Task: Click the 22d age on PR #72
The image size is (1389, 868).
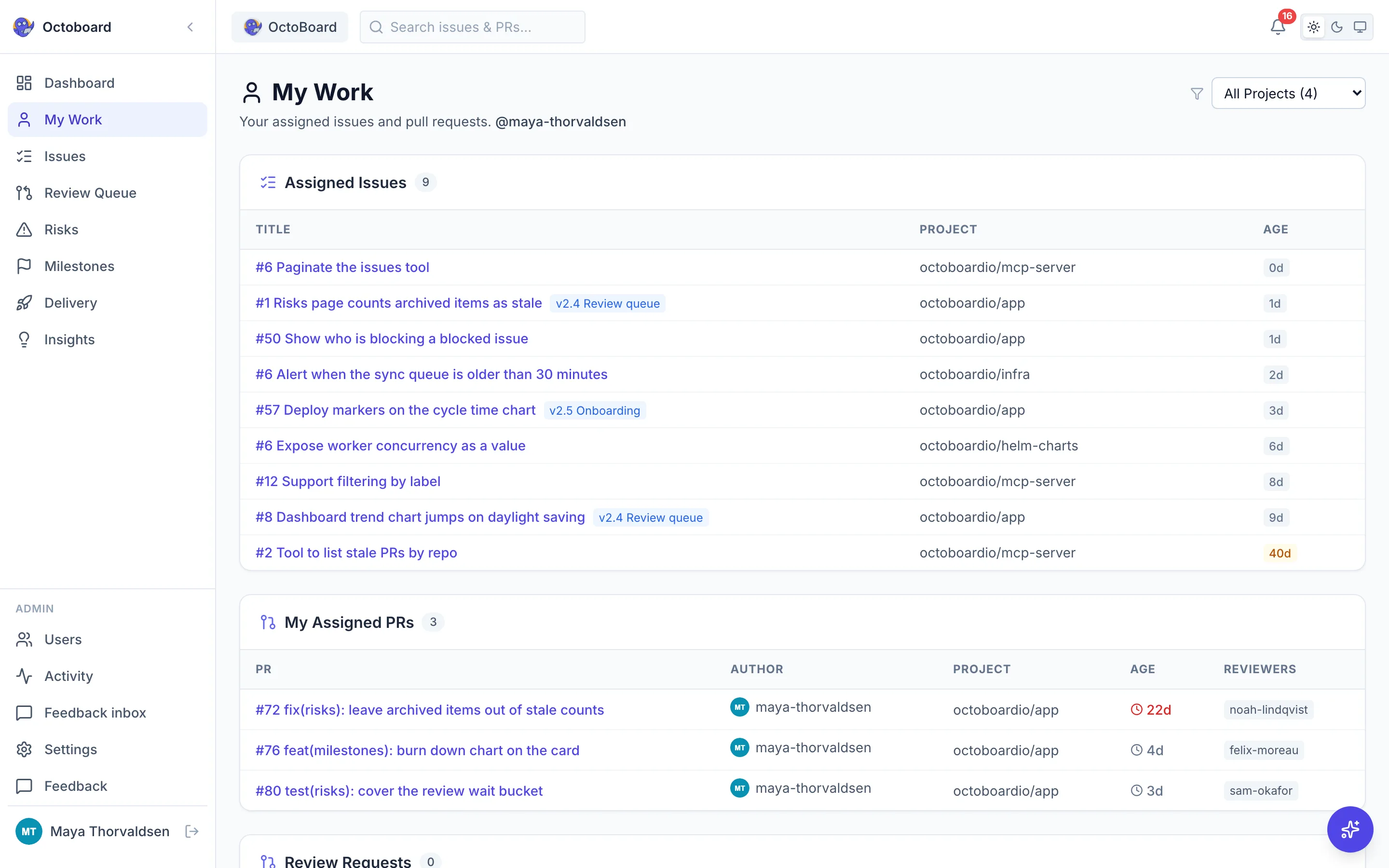Action: [x=1151, y=710]
